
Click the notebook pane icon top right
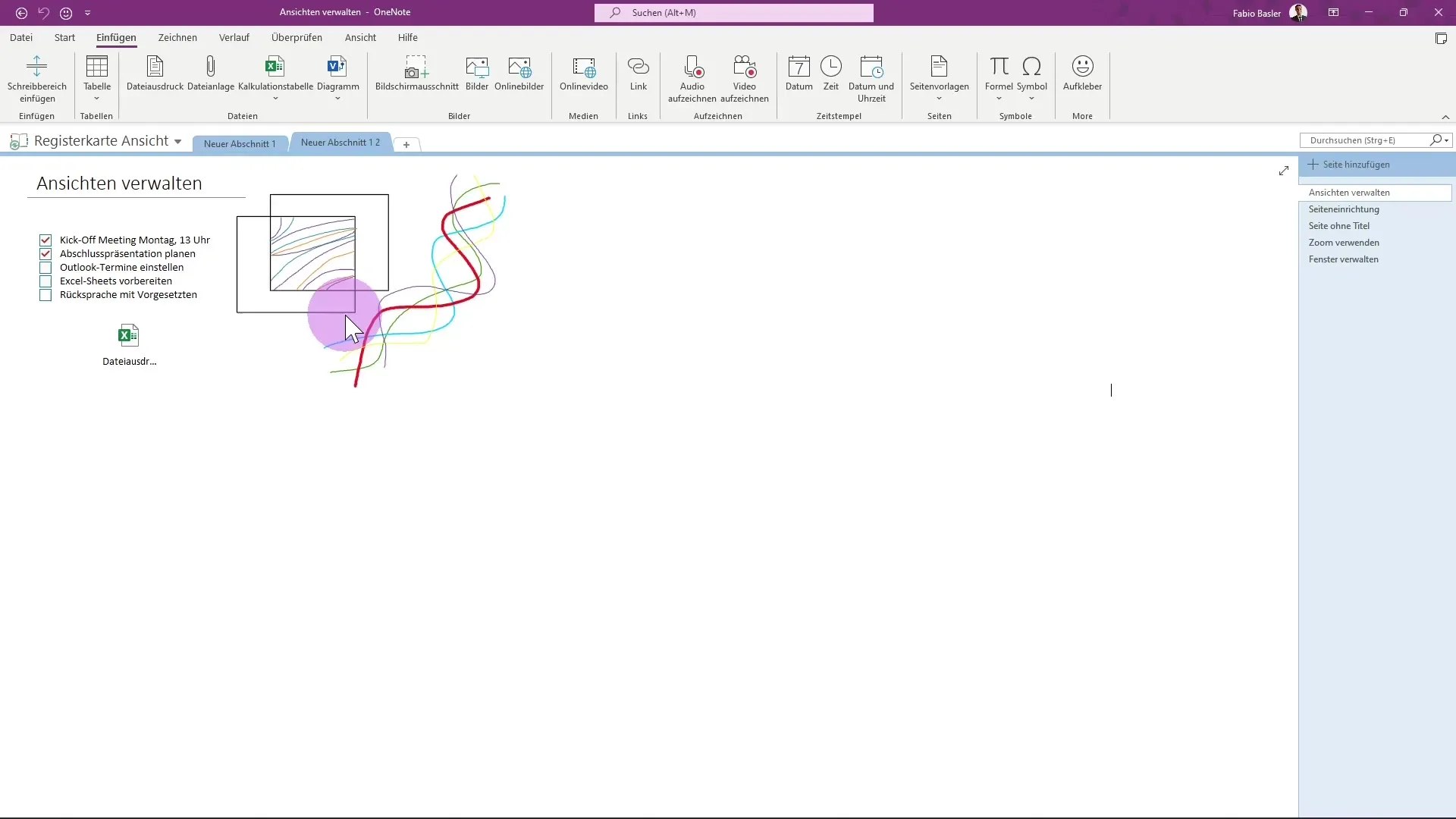point(1441,39)
